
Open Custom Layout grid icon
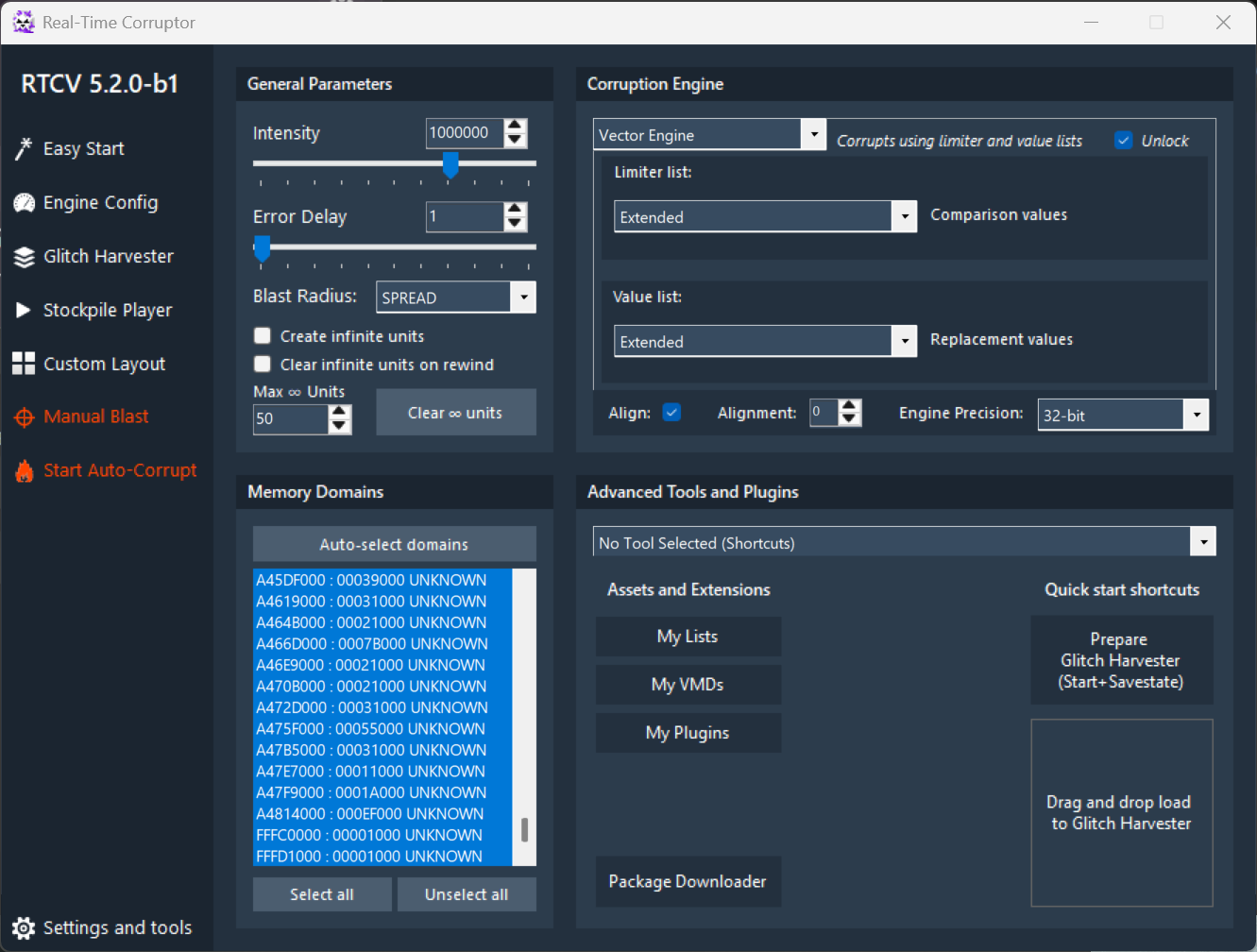click(x=24, y=364)
